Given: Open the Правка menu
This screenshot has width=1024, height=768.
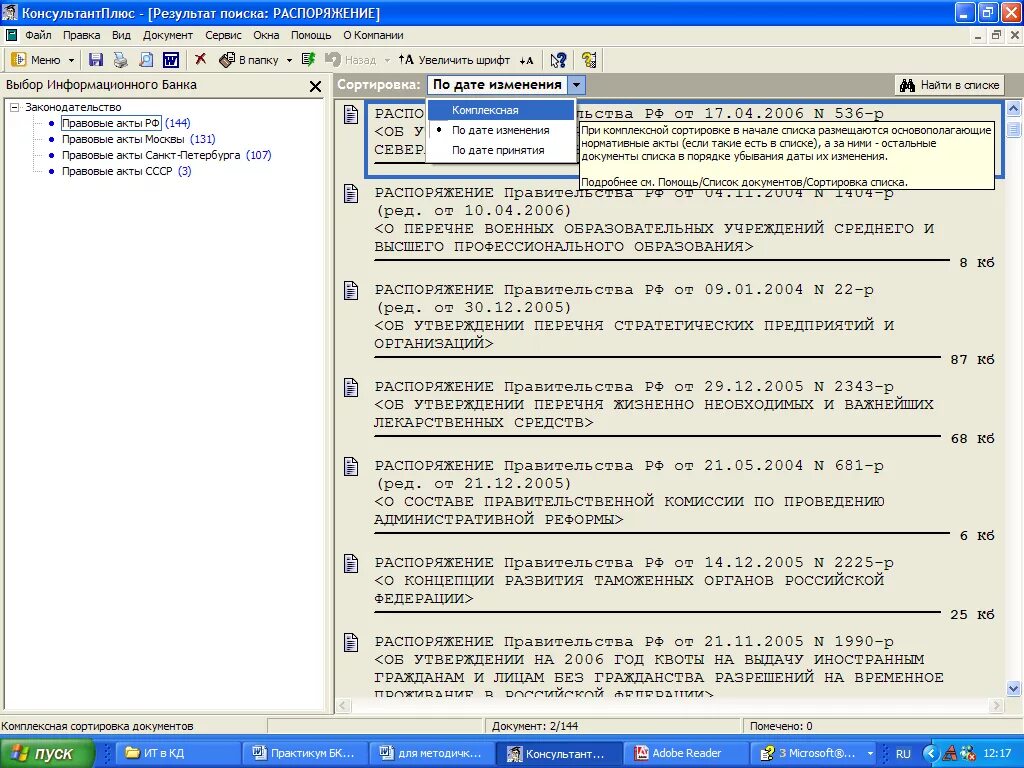Looking at the screenshot, I should click(x=82, y=35).
